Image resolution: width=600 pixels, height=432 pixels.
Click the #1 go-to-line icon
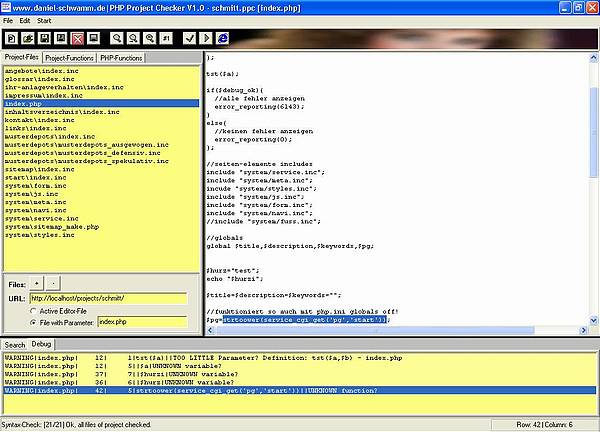166,38
